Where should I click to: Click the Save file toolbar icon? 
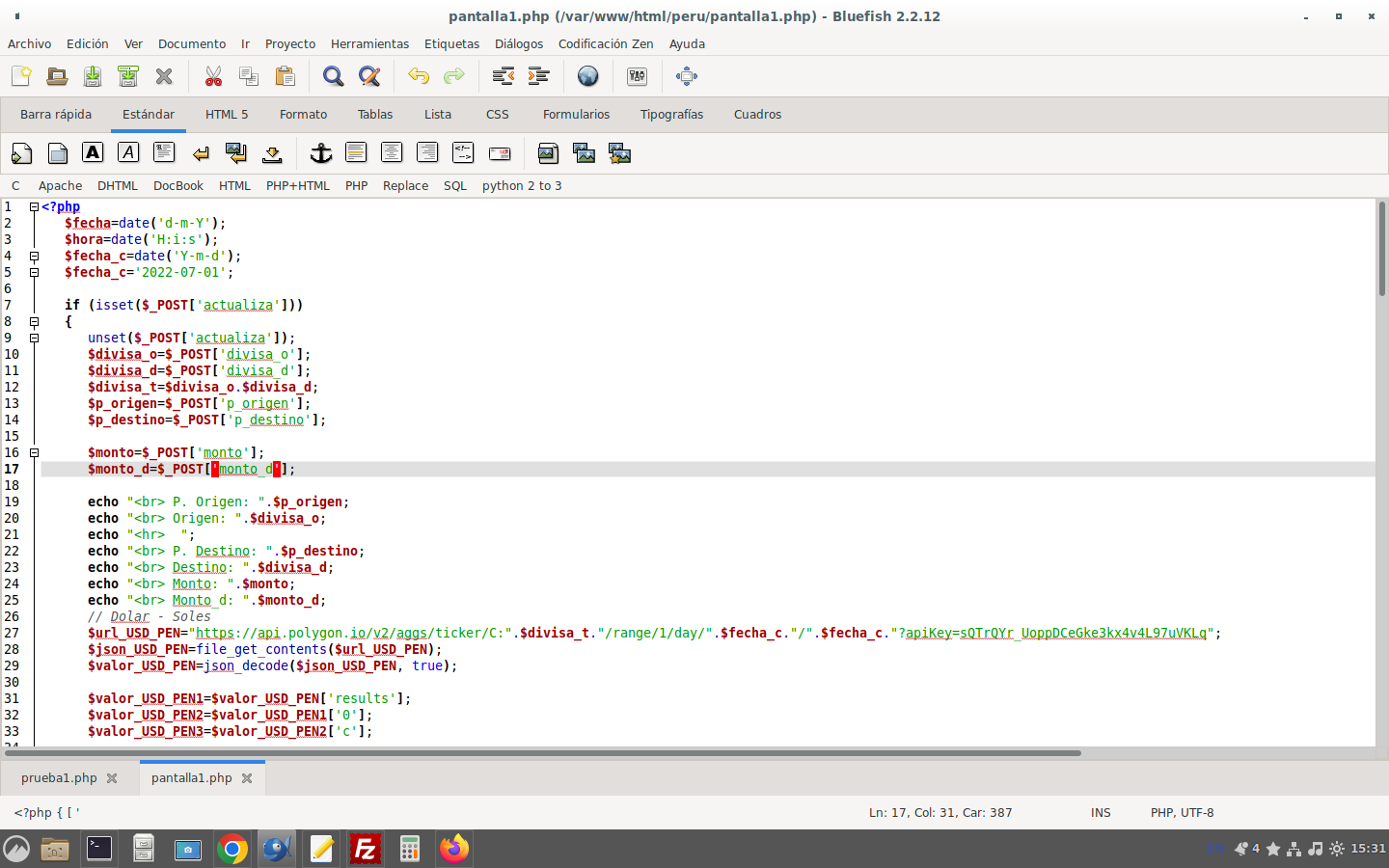pyautogui.click(x=93, y=76)
